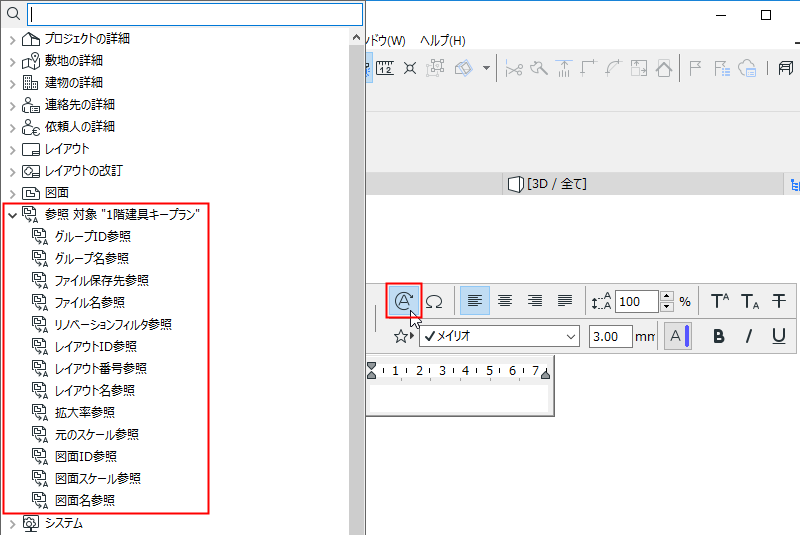Select レイアウトID参照 autotext
Image resolution: width=800 pixels, height=535 pixels.
95,346
